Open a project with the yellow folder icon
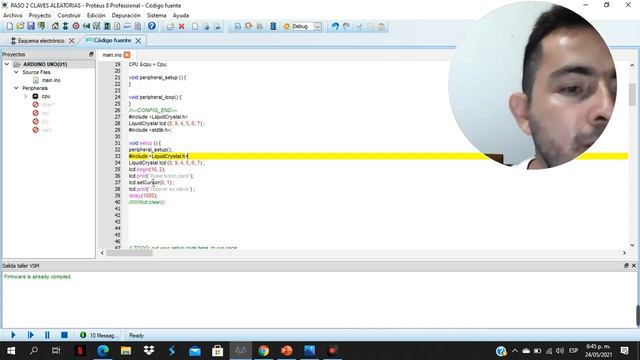This screenshot has height=360, width=640. [x=20, y=27]
